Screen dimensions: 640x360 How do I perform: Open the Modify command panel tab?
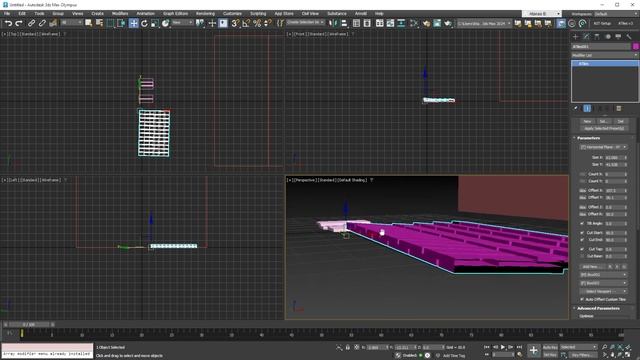point(586,37)
